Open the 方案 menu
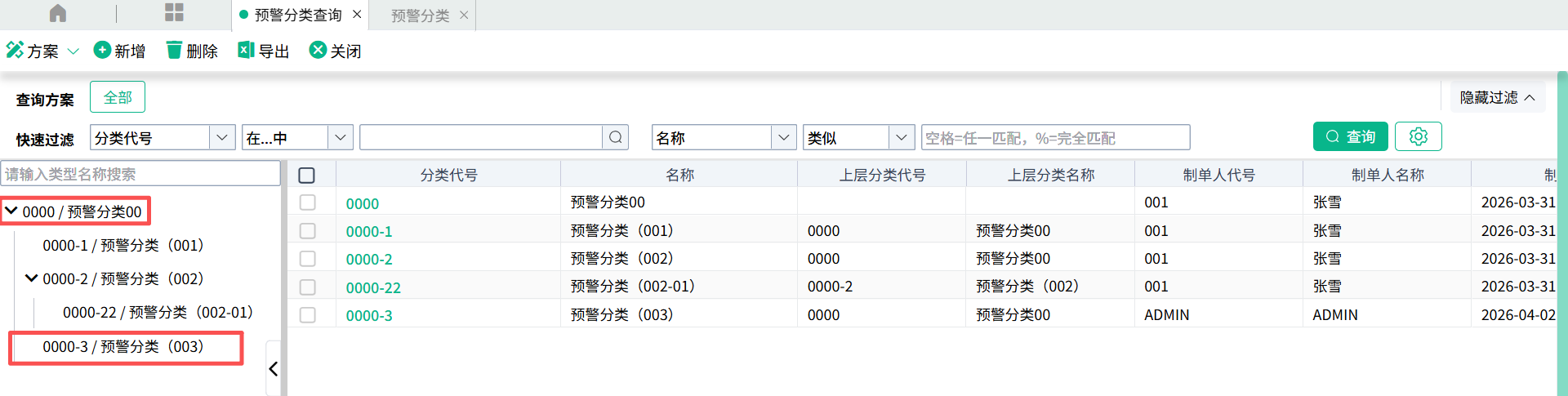This screenshot has height=396, width=1568. click(x=42, y=51)
